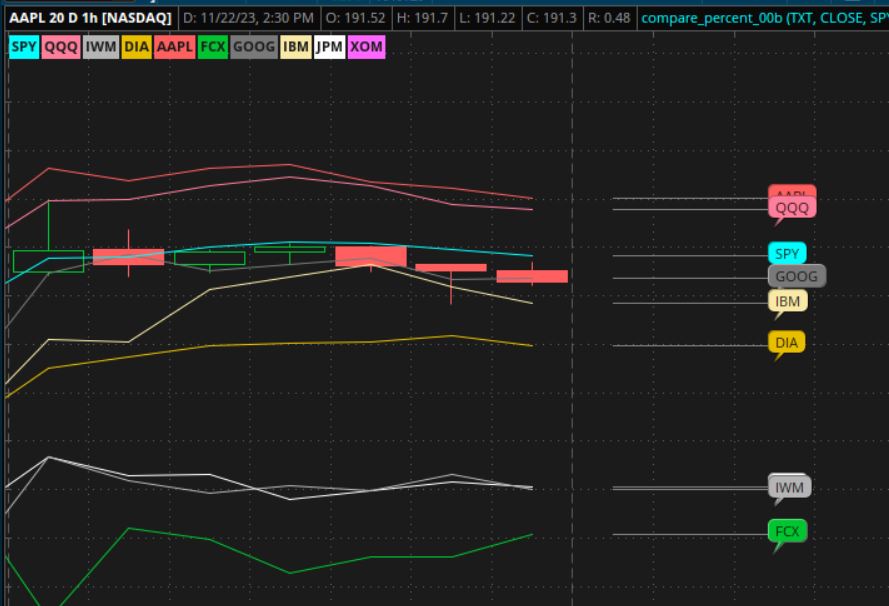Click the GOOG label in the legend
889x606 pixels.
tap(254, 46)
